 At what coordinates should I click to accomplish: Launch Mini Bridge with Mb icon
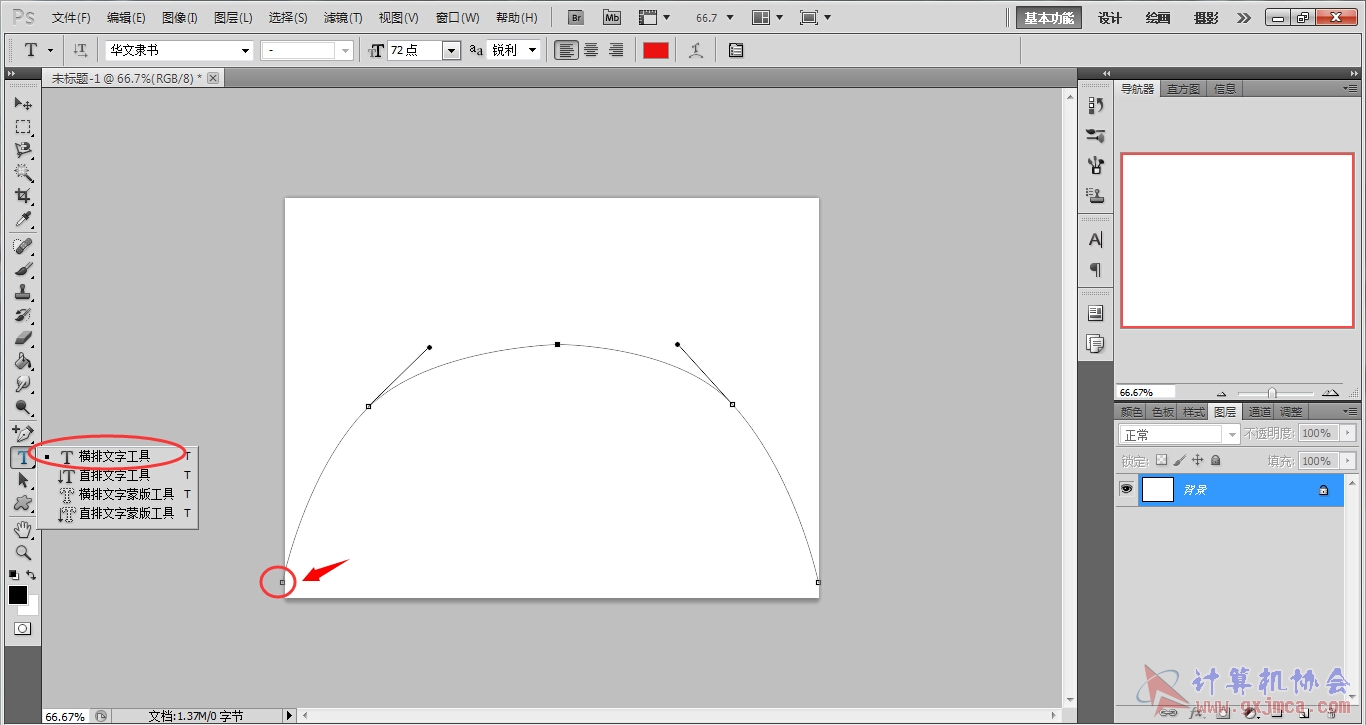[611, 18]
